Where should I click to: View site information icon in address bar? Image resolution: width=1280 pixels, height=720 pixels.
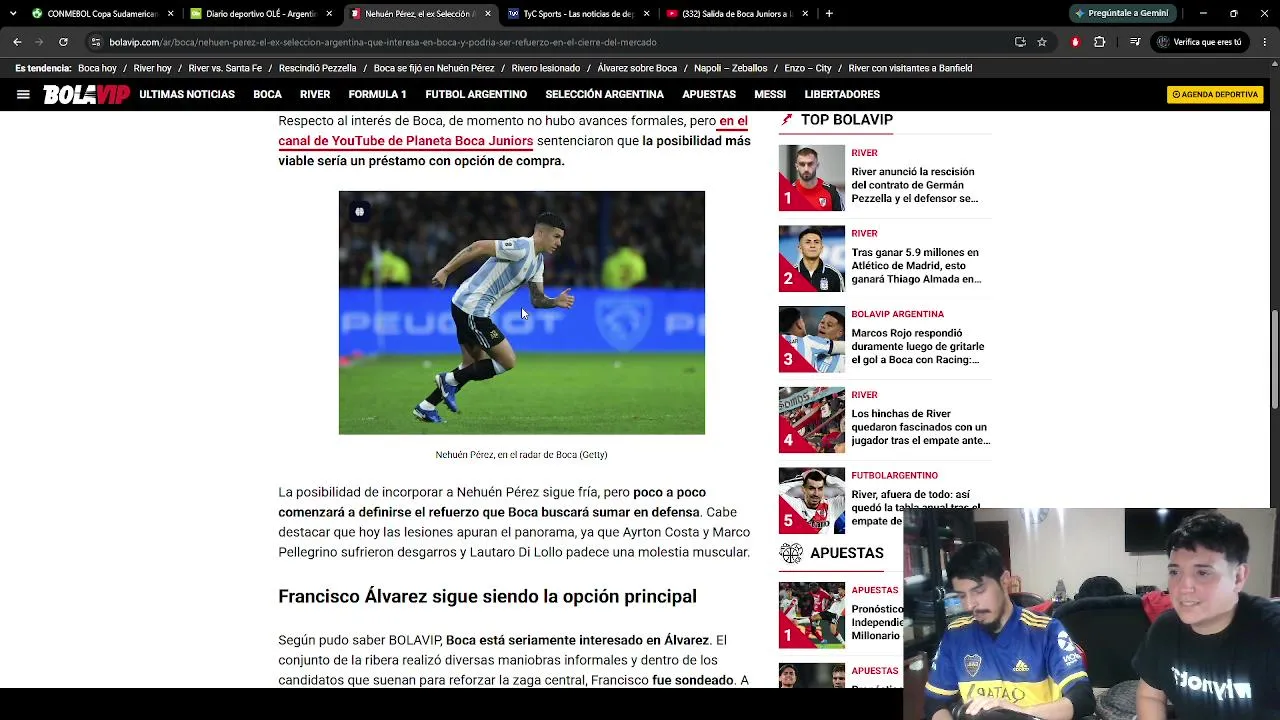(x=95, y=42)
